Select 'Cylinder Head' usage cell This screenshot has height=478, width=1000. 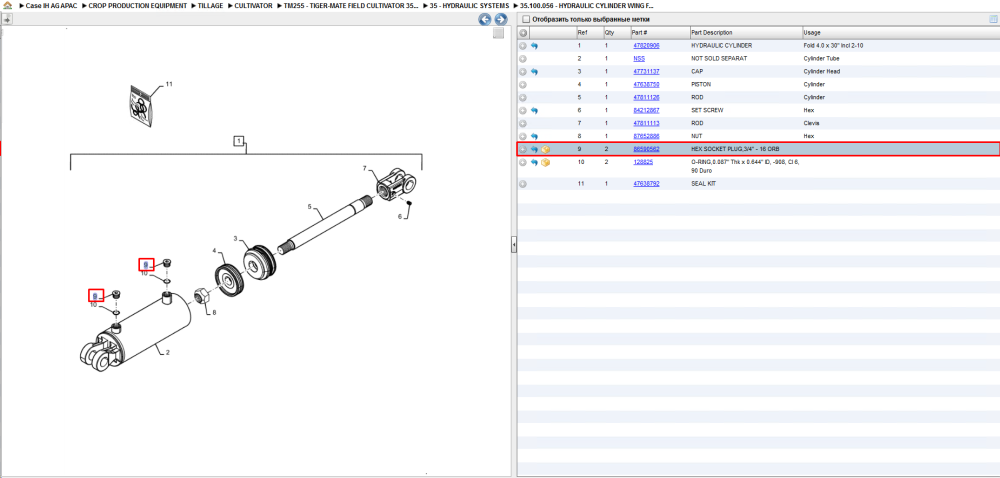click(822, 72)
